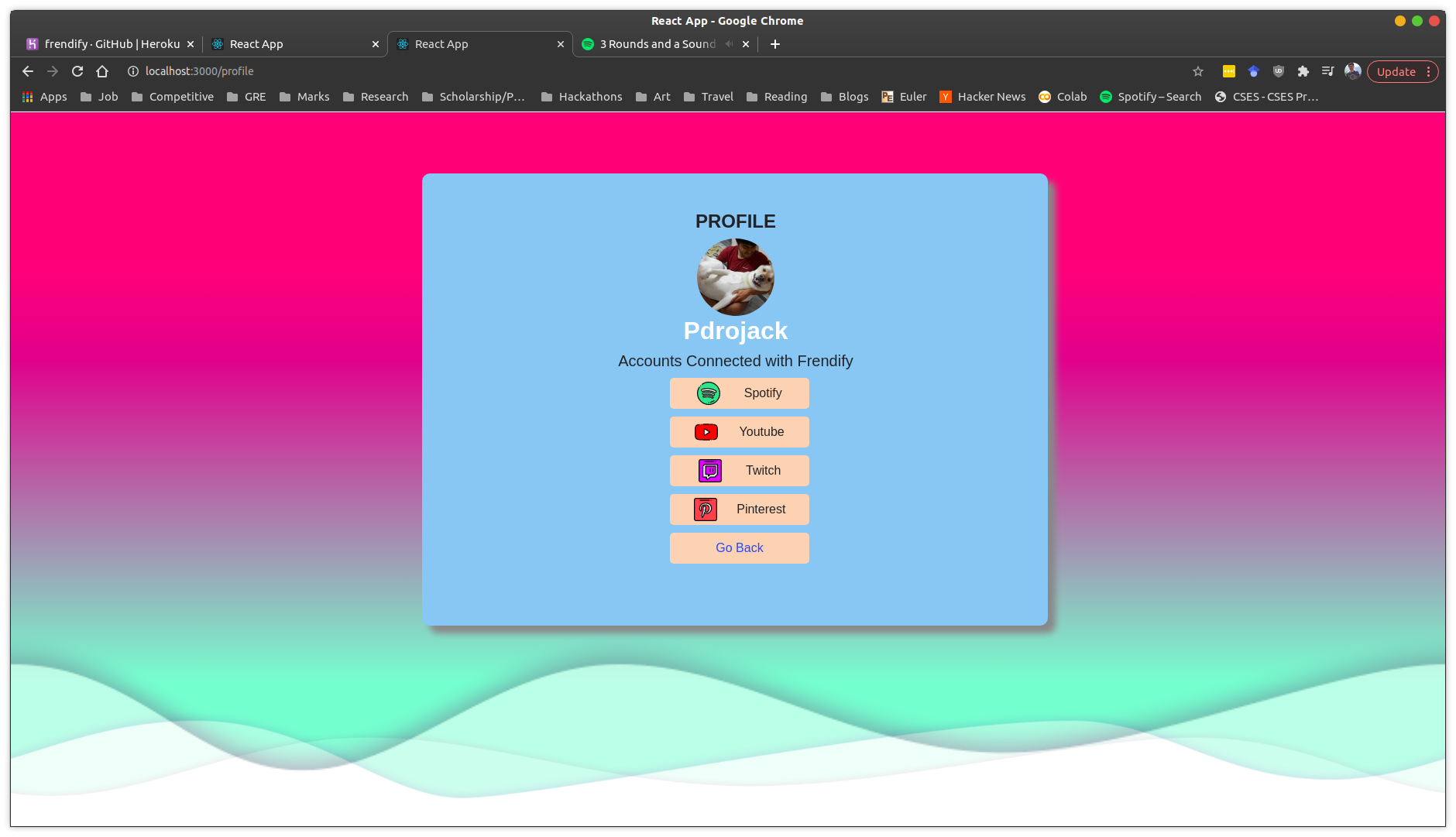The image size is (1456, 837).
Task: Click the browser forward arrow
Action: coord(53,71)
